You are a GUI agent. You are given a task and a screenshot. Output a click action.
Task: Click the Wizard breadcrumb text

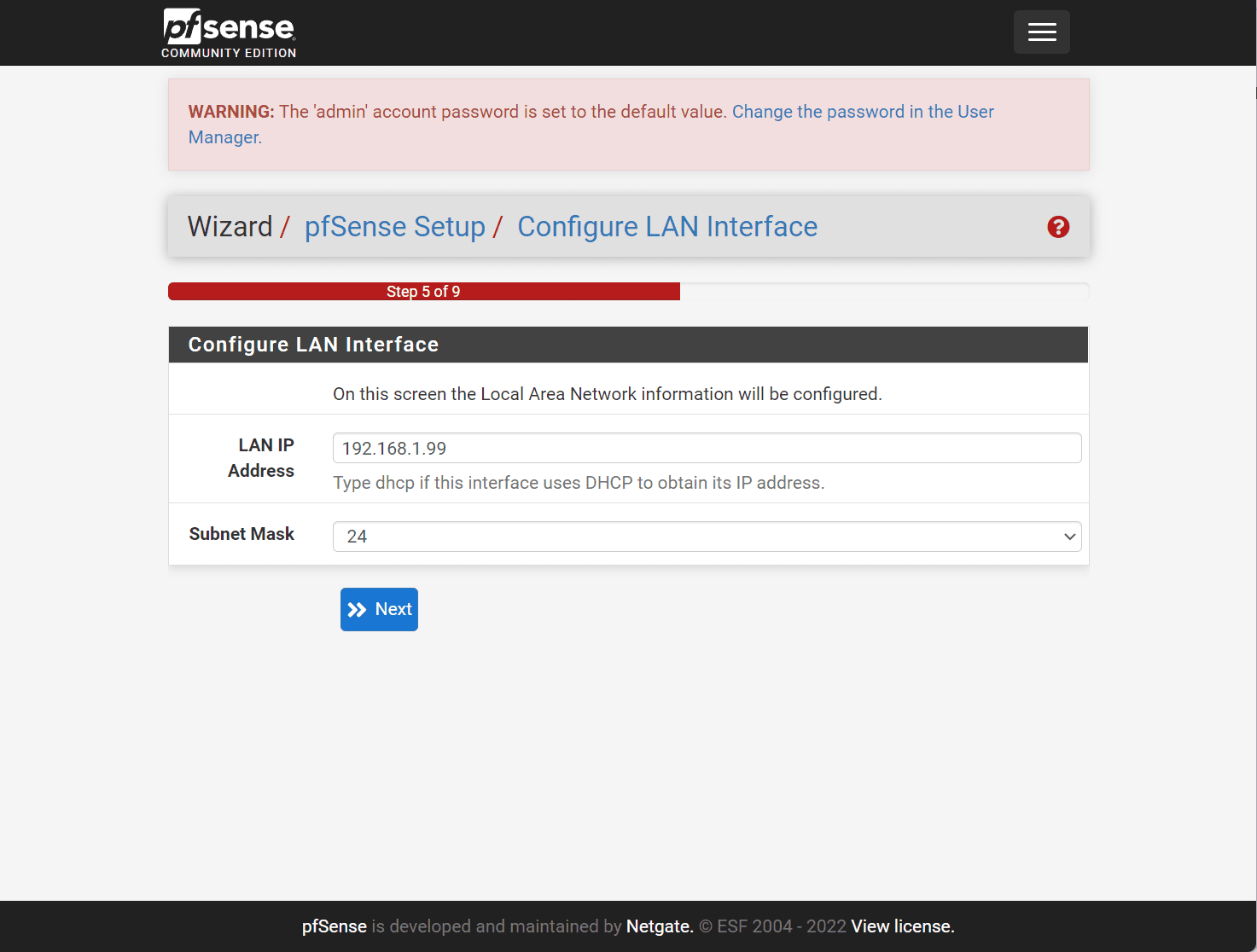point(230,227)
